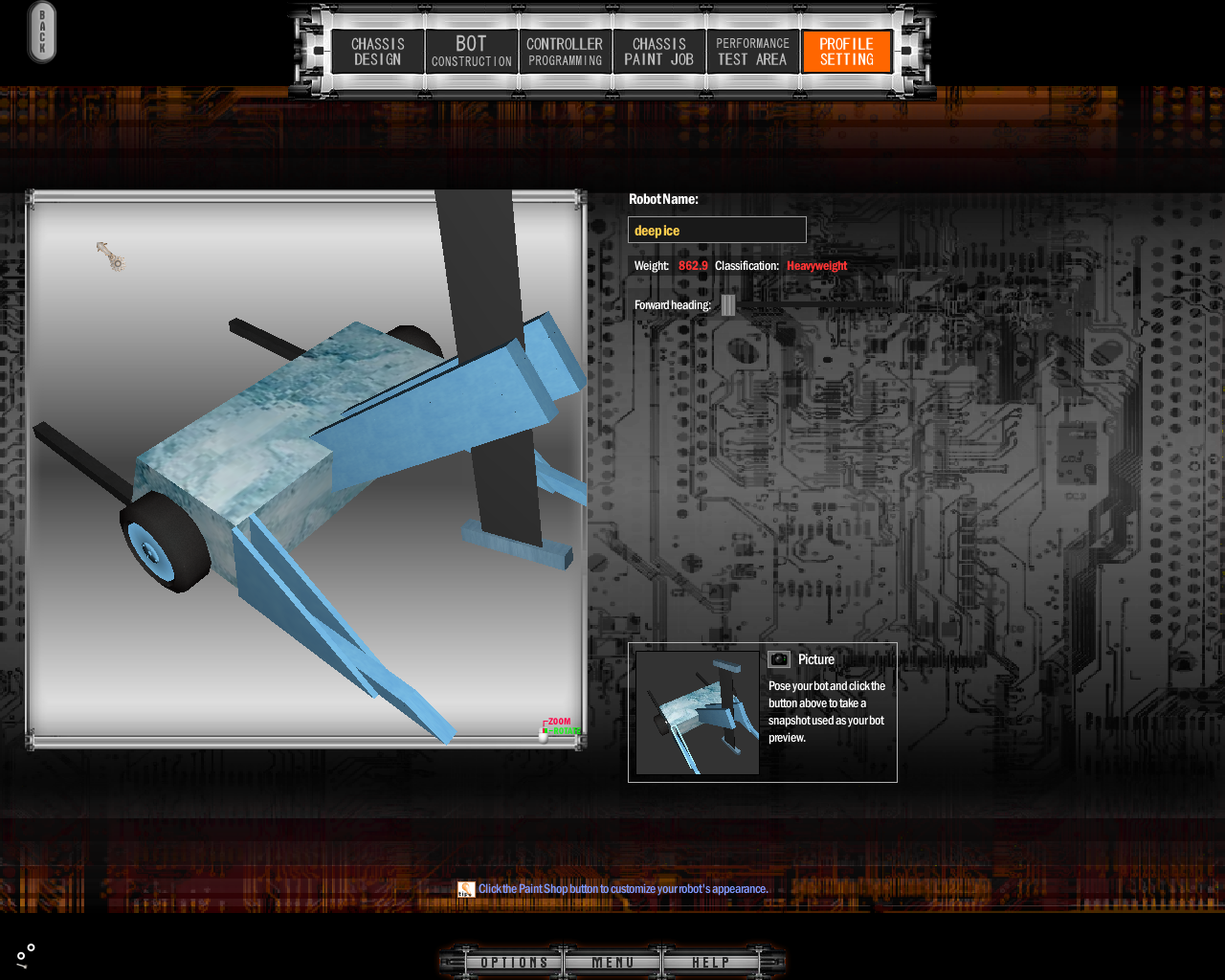This screenshot has height=980, width=1225.
Task: Click the Robot Name field containing deep ice
Action: tap(717, 231)
